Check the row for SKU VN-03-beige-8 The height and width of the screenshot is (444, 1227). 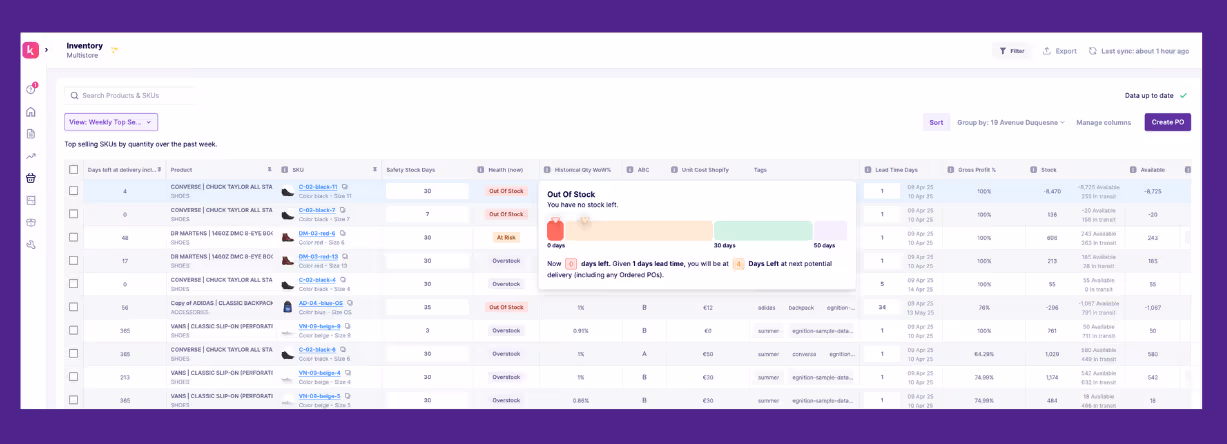click(x=73, y=330)
